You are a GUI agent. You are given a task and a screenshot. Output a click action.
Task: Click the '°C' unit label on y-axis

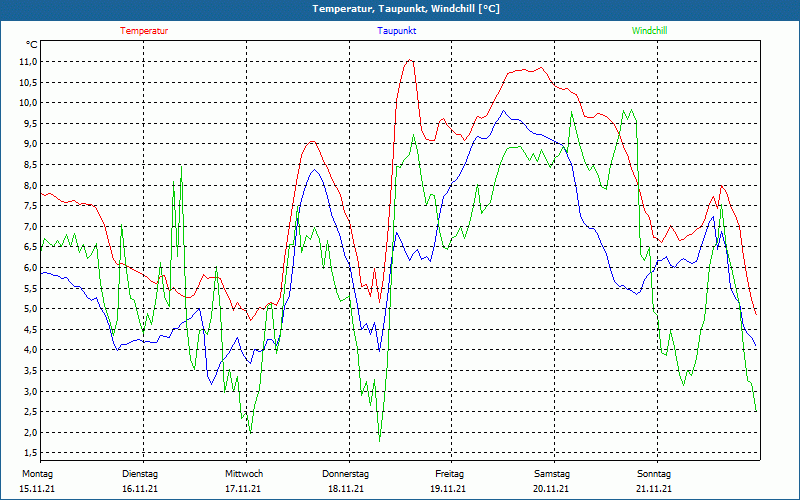32,44
